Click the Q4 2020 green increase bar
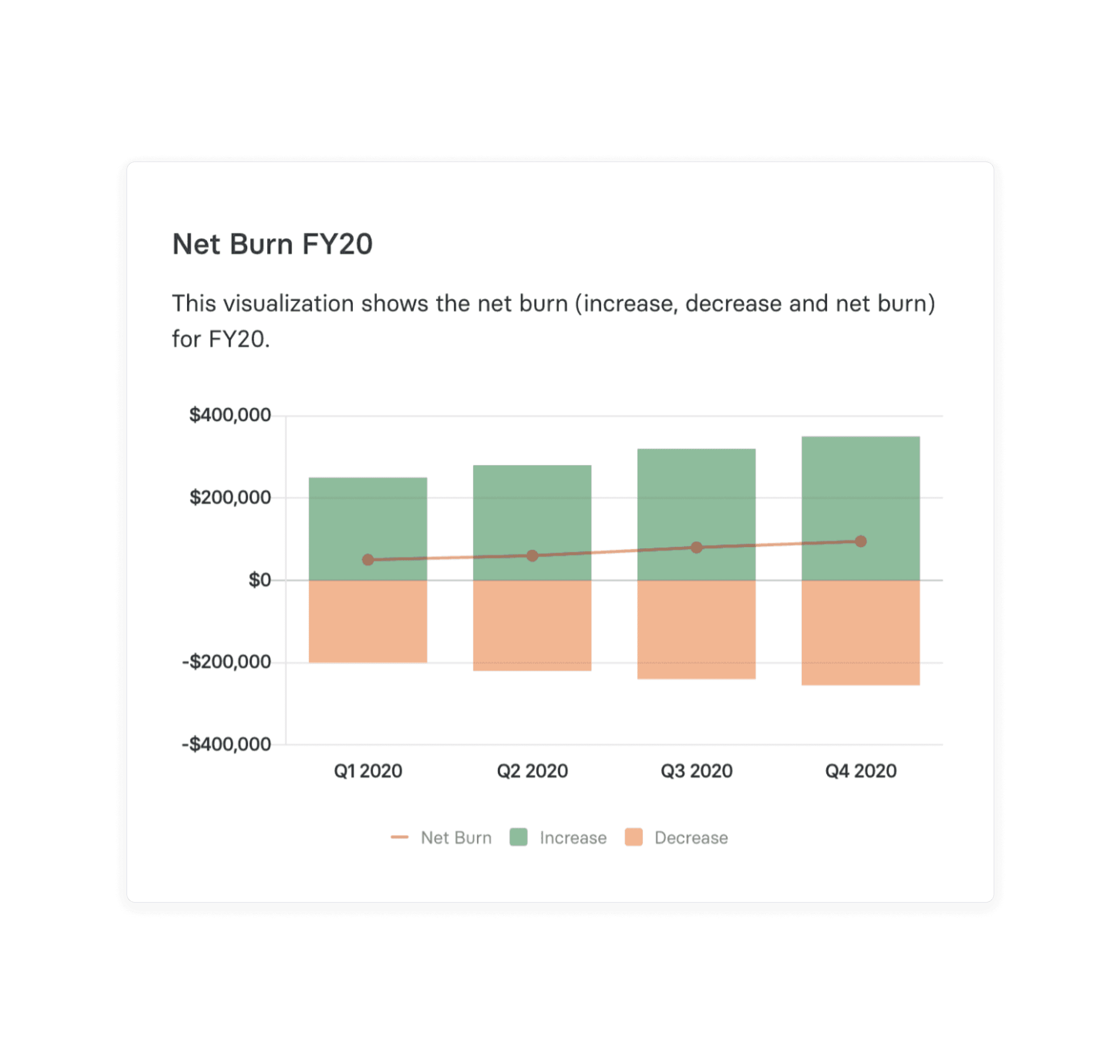Viewport: 1120px width, 1064px height. [861, 508]
